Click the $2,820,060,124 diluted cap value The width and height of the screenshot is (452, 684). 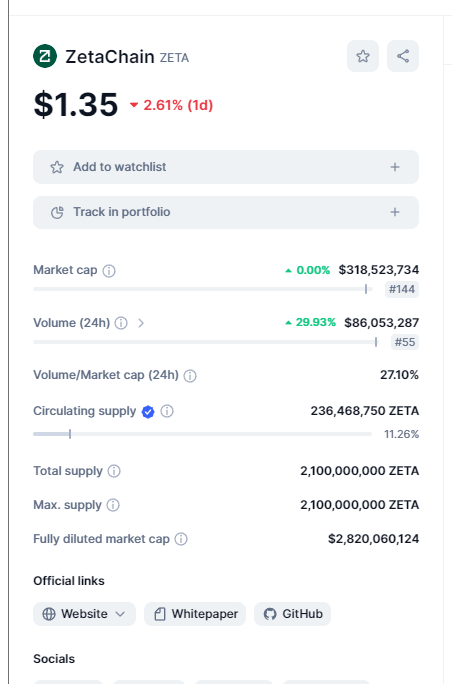coord(373,539)
